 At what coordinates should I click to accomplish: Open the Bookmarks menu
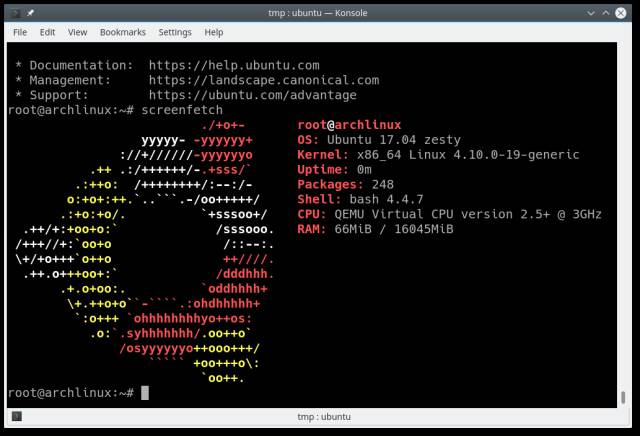coord(123,32)
